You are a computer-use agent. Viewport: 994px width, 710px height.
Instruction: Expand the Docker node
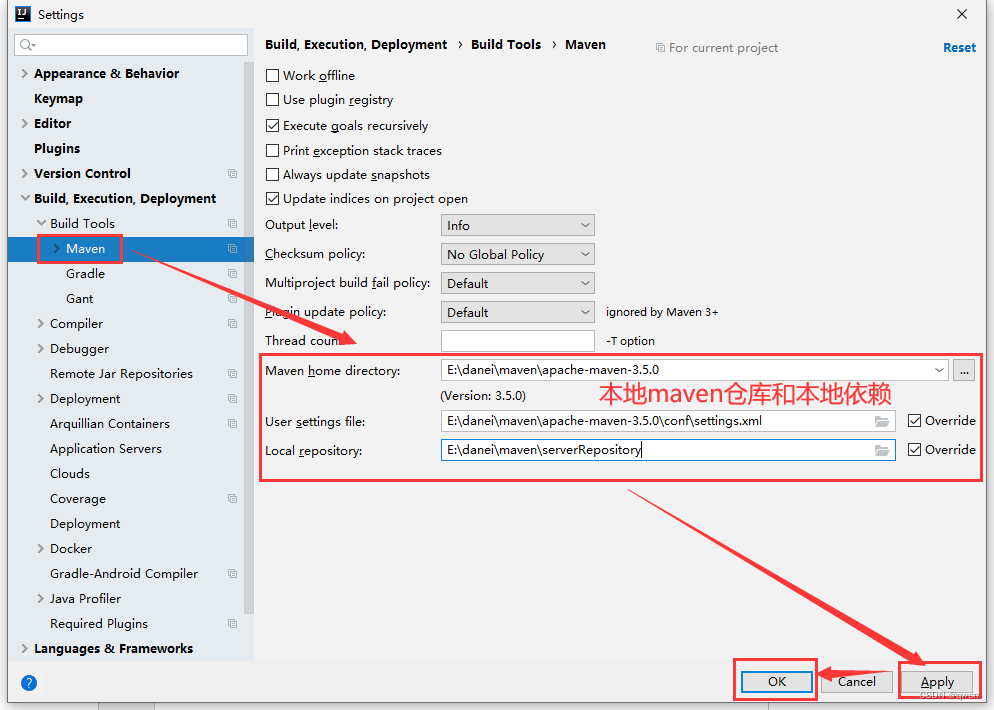41,549
